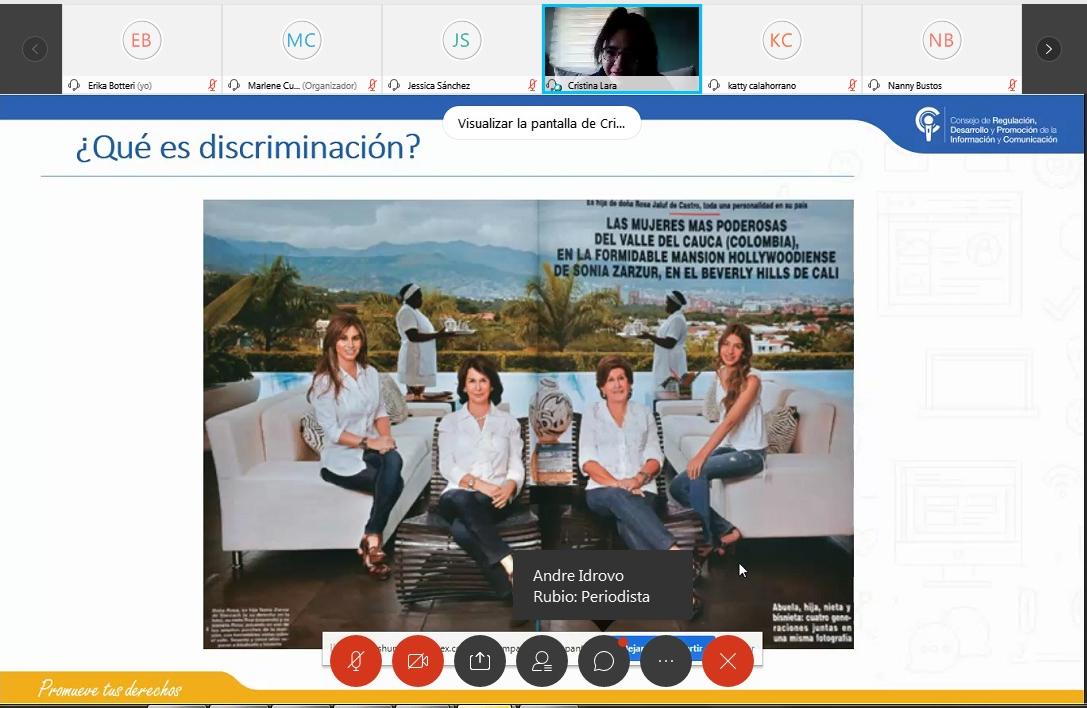The height and width of the screenshot is (708, 1087).
Task: Click the 'Visualizar la pantalla de Cri...' pill
Action: click(x=541, y=123)
